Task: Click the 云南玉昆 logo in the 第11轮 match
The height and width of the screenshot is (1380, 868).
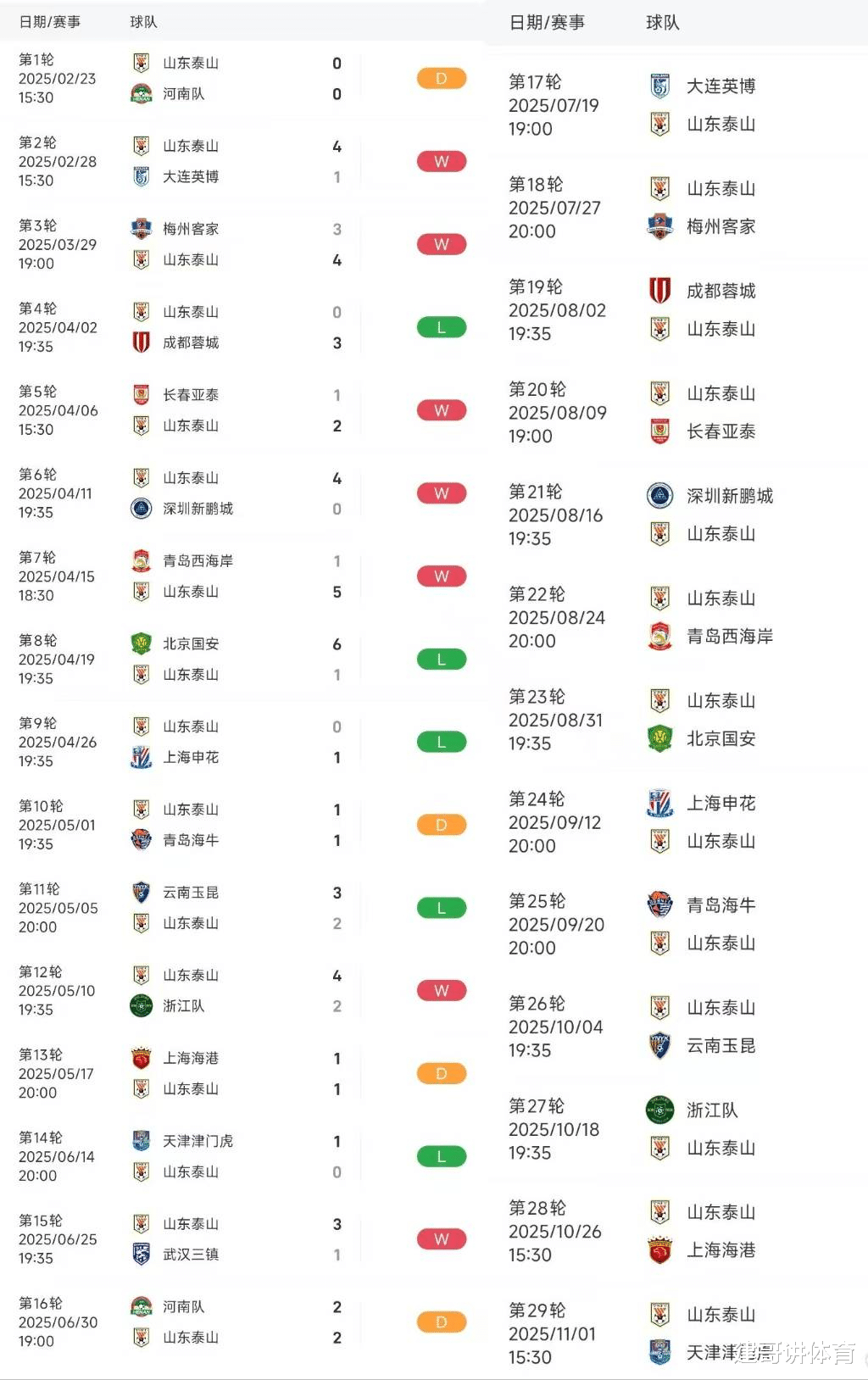Action: (142, 893)
